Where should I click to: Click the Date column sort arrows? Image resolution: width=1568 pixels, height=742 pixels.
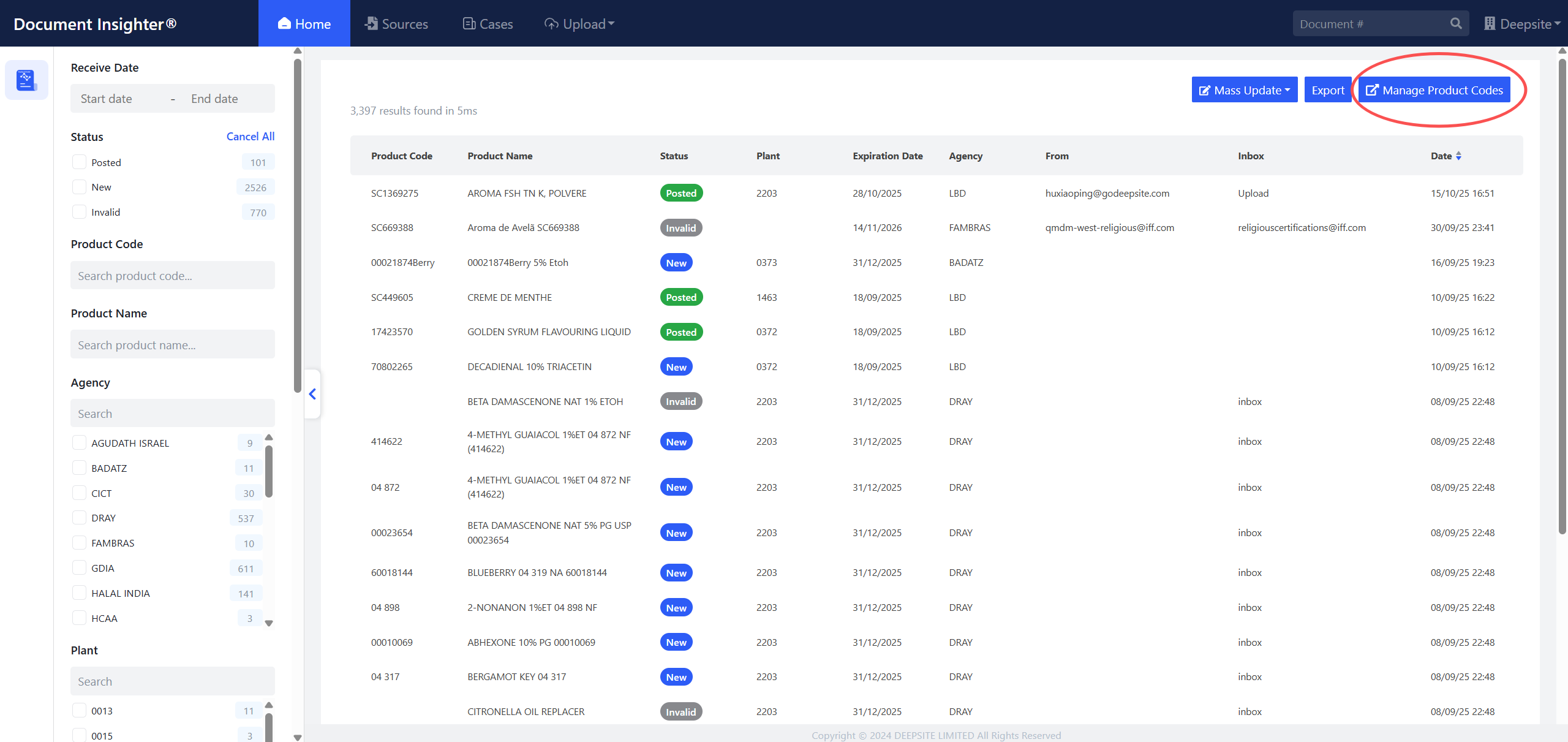click(x=1459, y=156)
